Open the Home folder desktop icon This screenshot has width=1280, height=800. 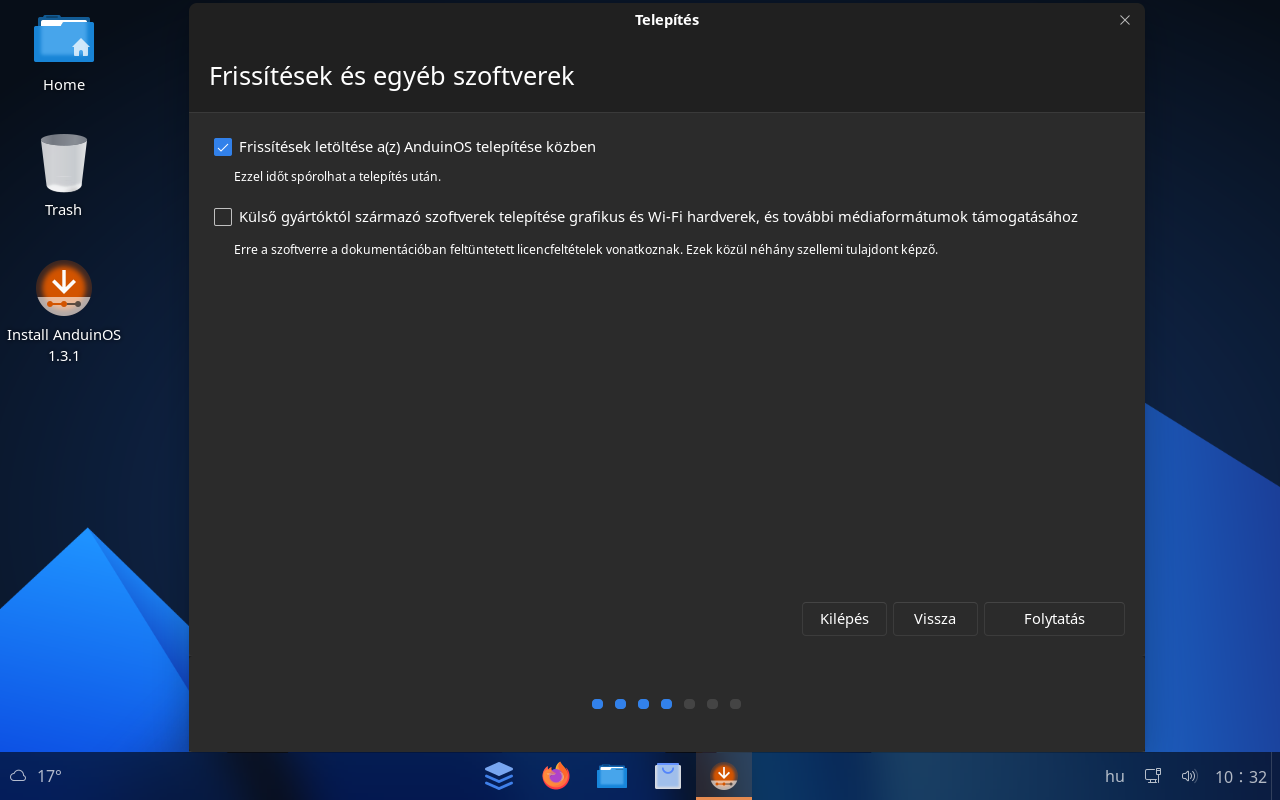click(x=64, y=52)
